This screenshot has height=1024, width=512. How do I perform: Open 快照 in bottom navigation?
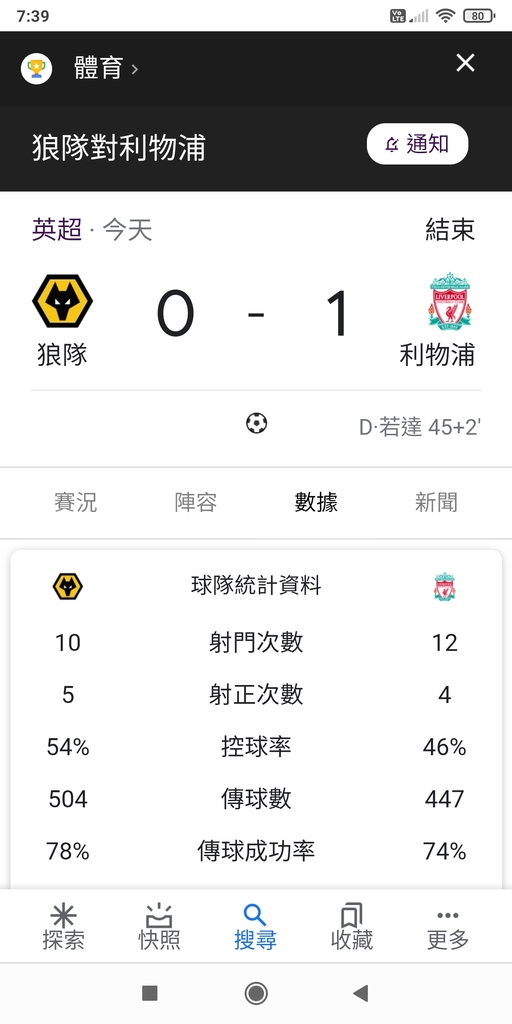point(159,927)
